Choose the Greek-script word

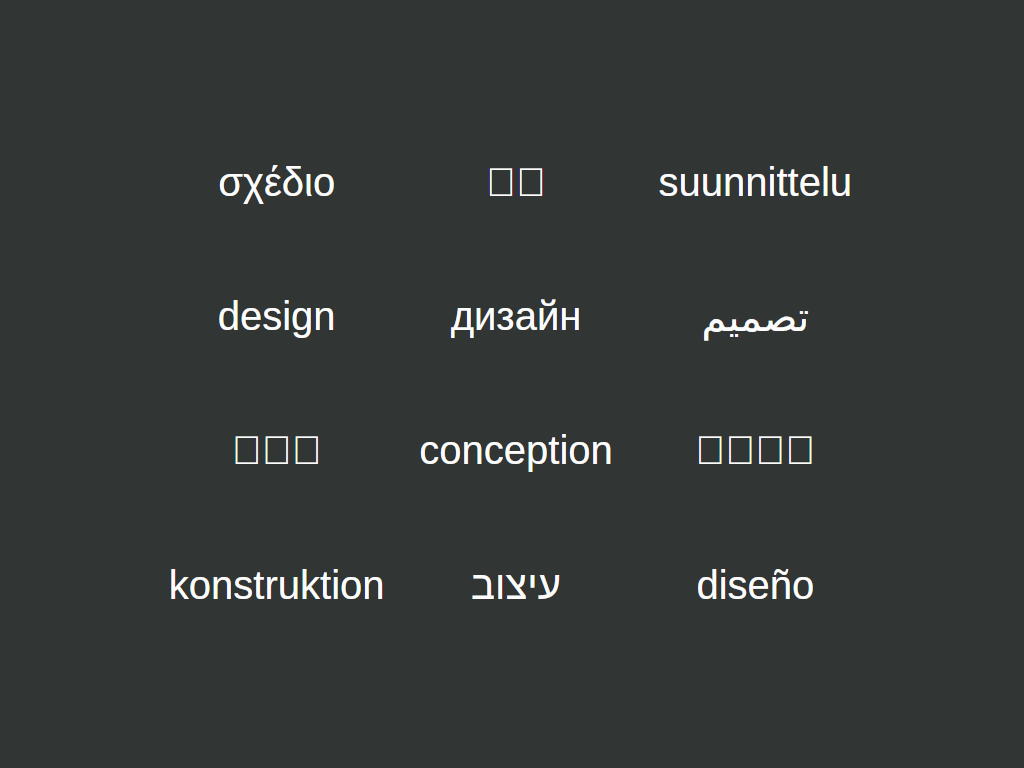tap(276, 183)
